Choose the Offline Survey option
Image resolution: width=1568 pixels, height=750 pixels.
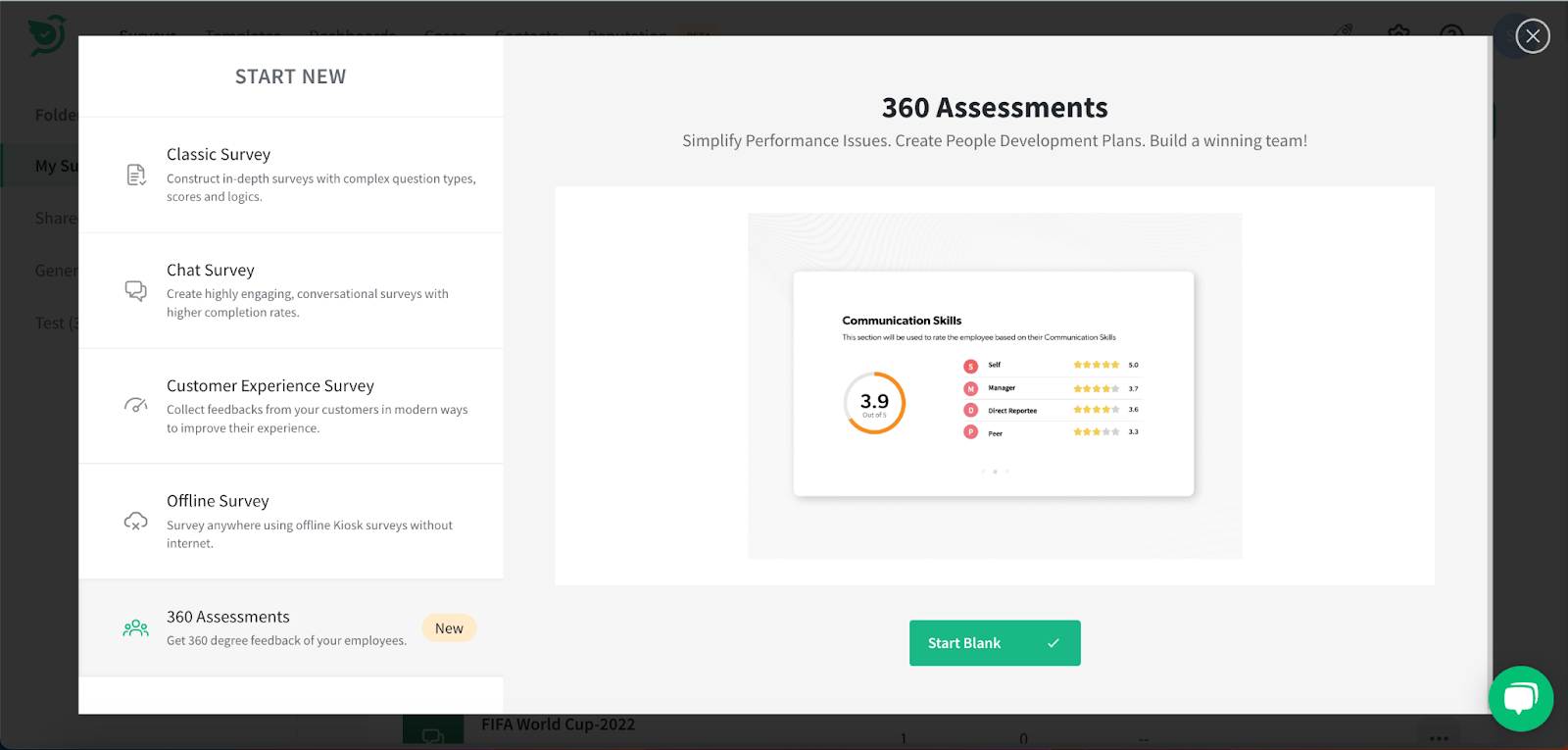[x=291, y=522]
